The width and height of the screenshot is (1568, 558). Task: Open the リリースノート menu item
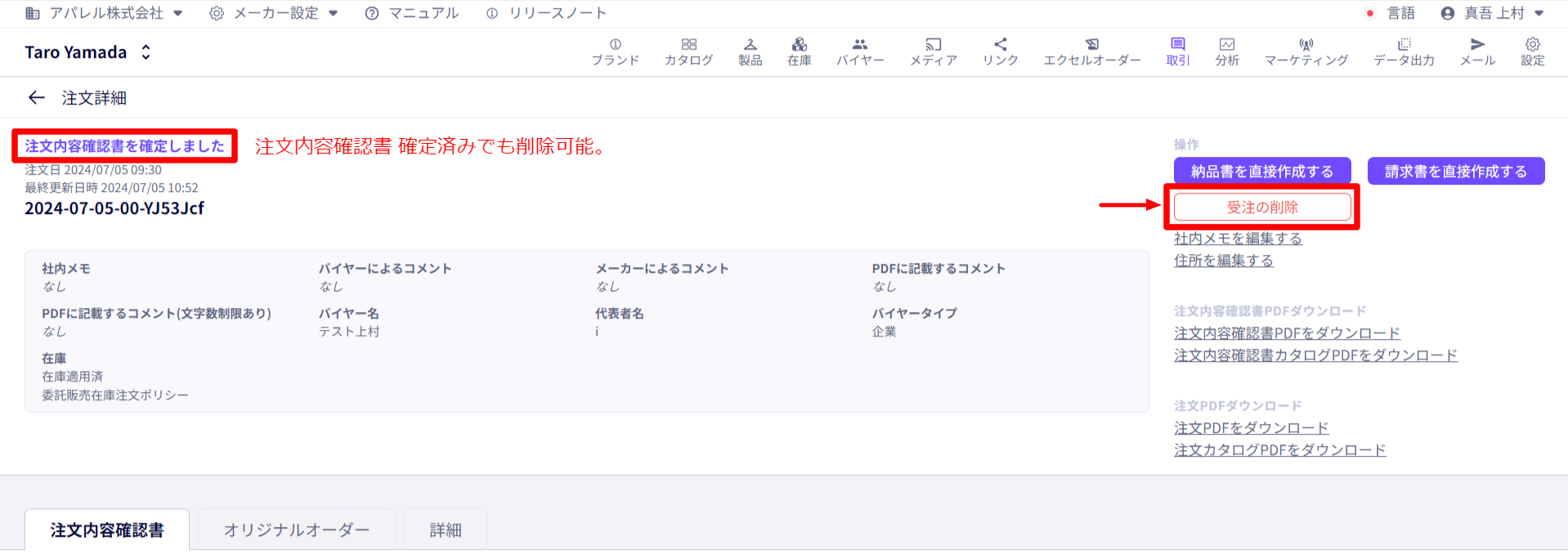(x=546, y=13)
